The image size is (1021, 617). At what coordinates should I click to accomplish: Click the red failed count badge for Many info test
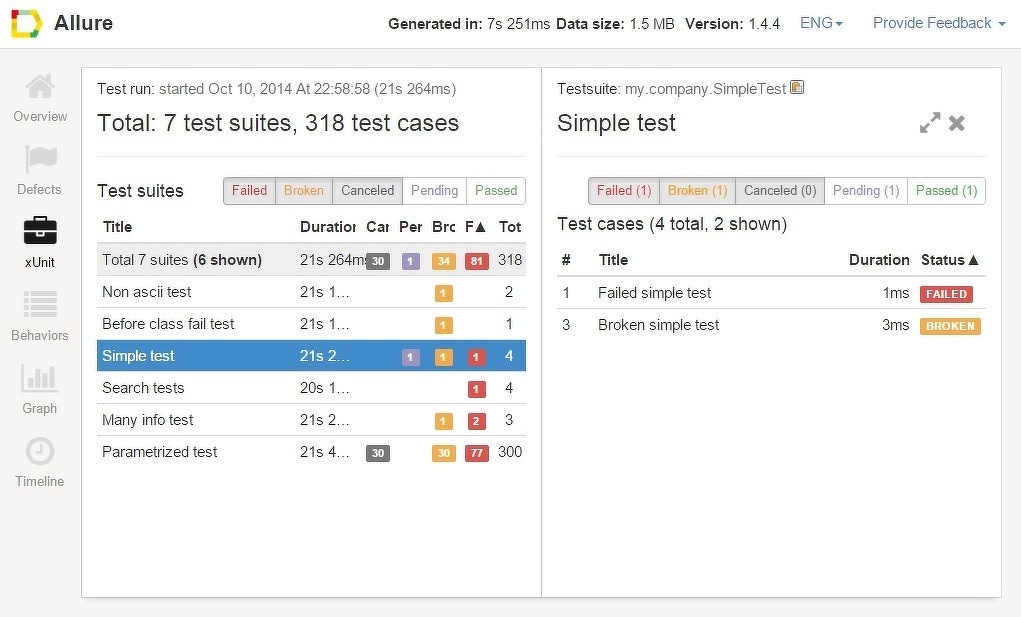click(x=477, y=421)
